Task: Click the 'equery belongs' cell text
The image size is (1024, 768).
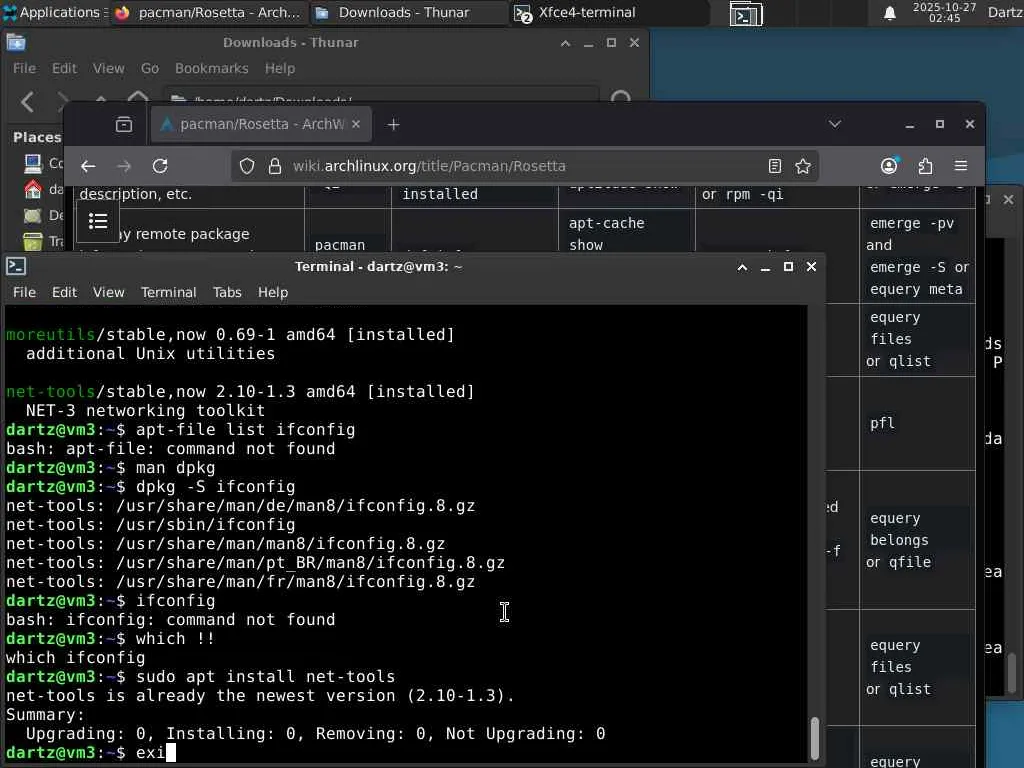Action: coord(899,529)
